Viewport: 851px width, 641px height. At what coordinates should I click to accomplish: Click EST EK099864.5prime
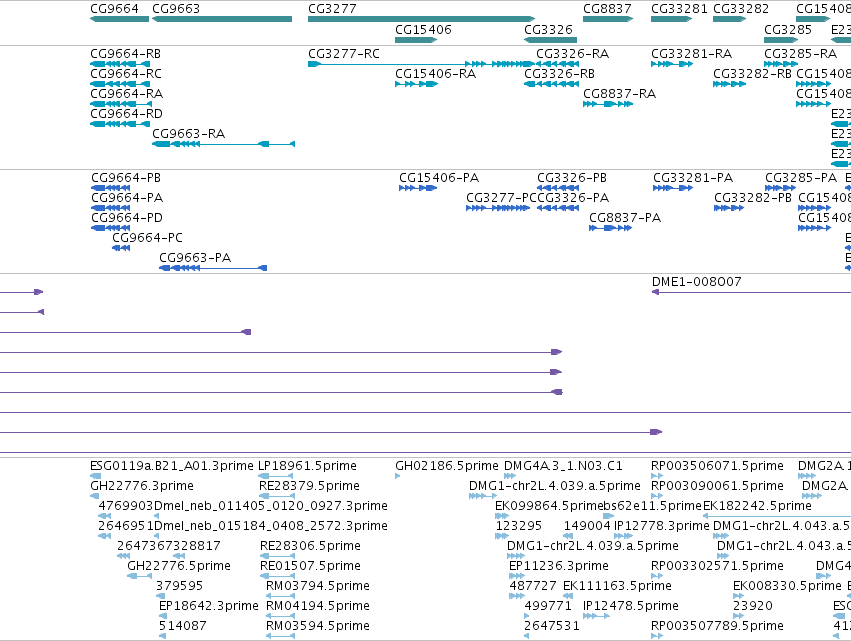(x=548, y=506)
